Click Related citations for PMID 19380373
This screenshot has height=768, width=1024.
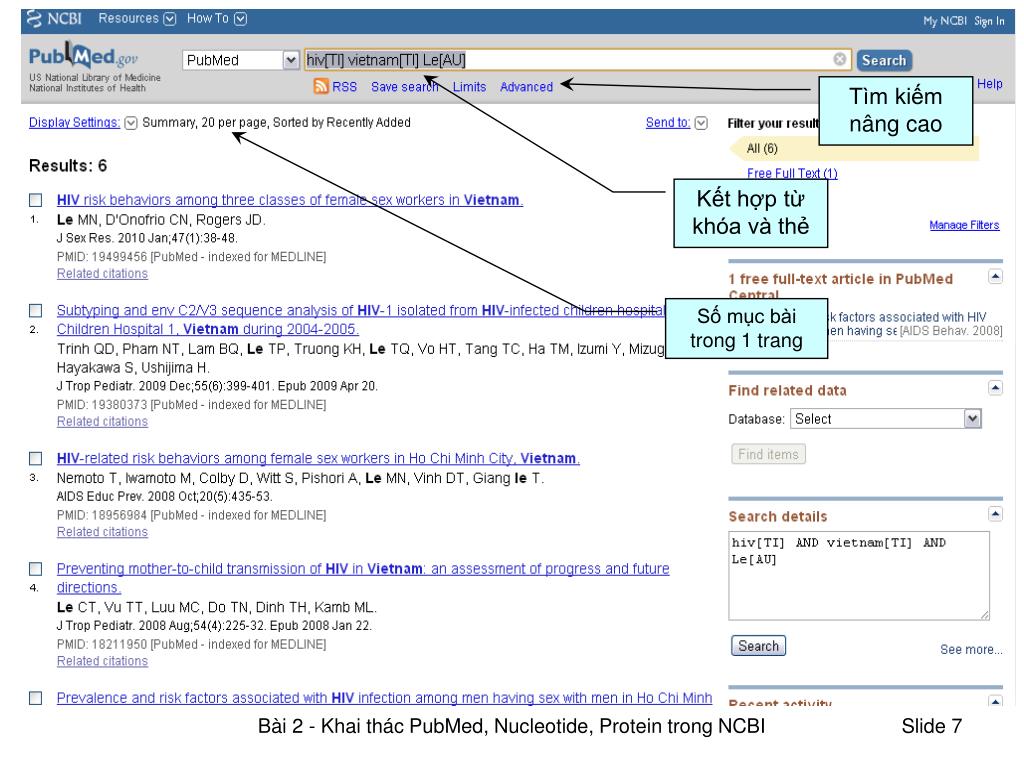pos(102,422)
